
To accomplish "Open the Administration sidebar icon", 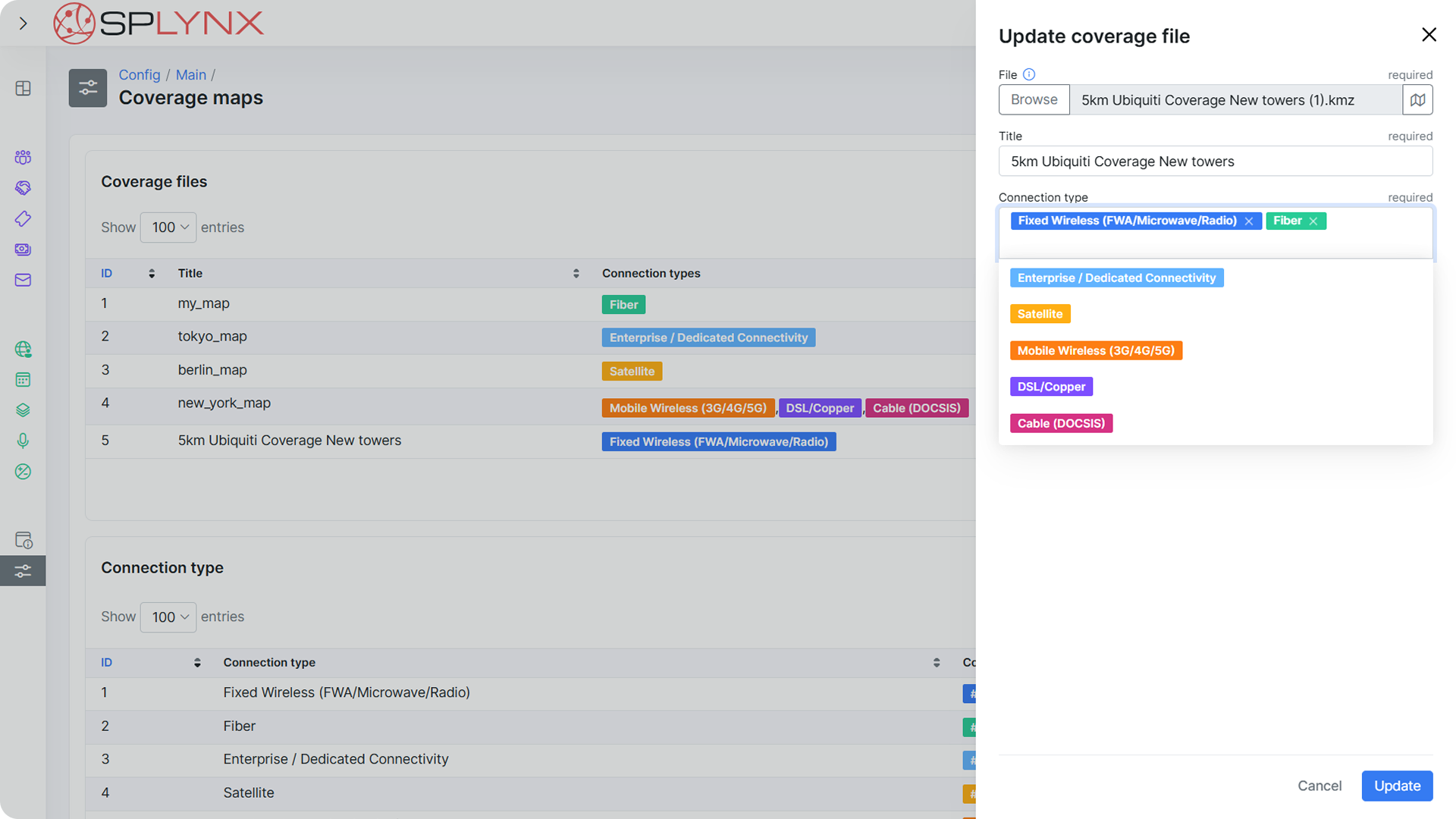I will [x=24, y=540].
